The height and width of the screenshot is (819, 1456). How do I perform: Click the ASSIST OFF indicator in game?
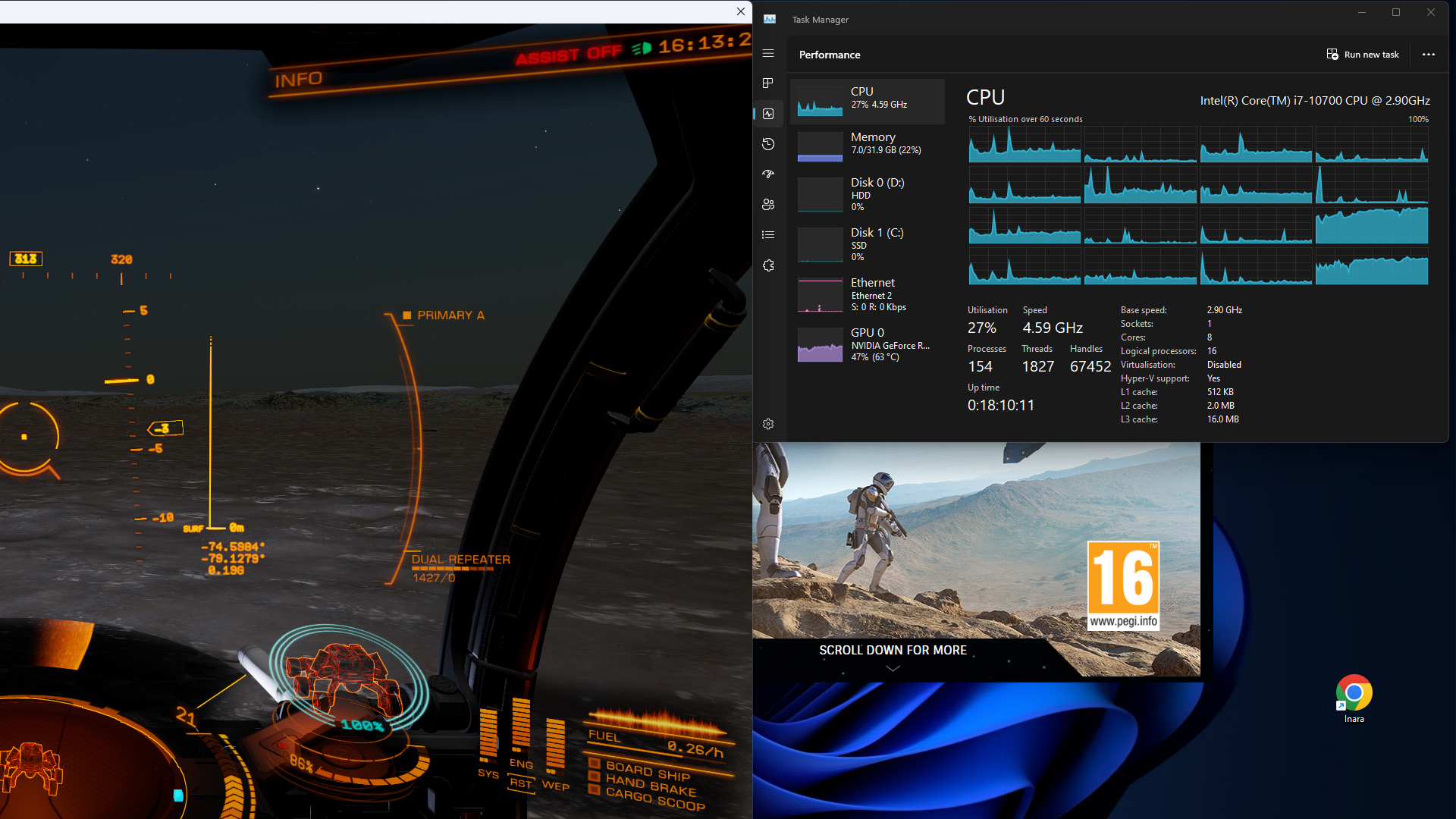point(569,55)
